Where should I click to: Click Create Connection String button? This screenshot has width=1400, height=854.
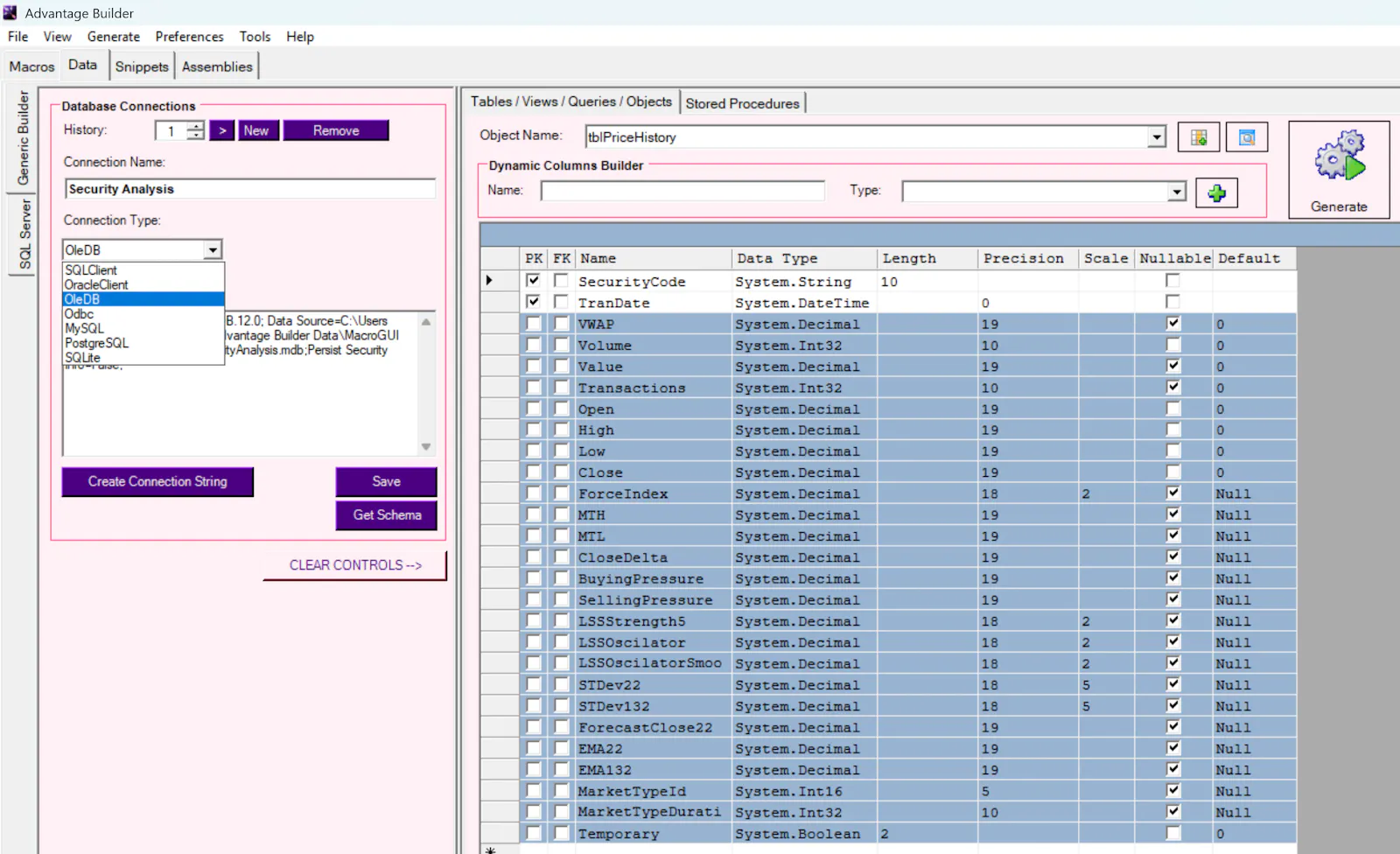point(157,481)
